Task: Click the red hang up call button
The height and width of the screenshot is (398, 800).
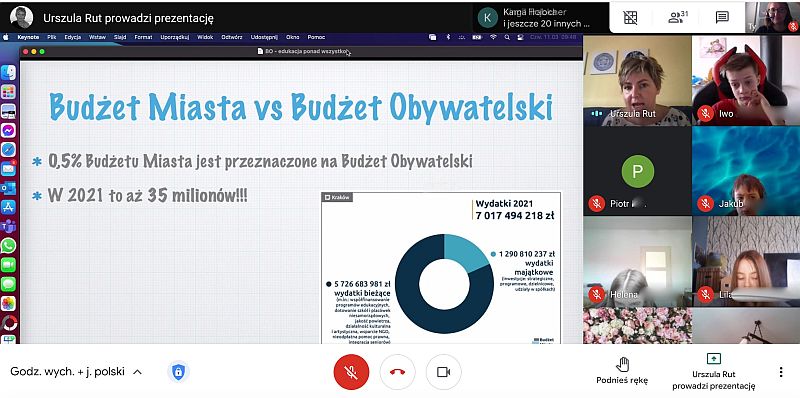Action: 397,372
